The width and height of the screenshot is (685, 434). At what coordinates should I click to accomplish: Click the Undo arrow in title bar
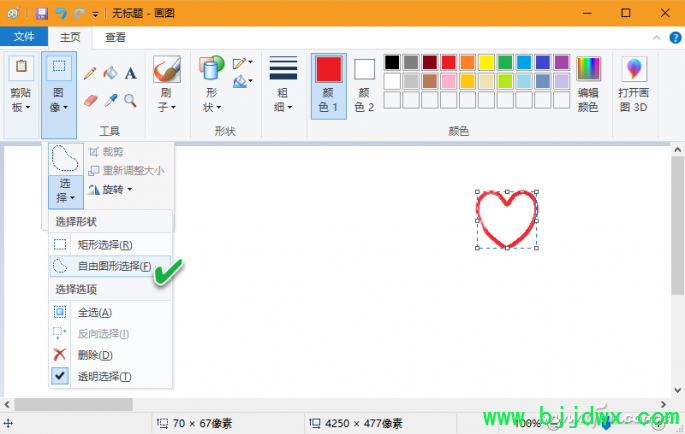pos(61,14)
